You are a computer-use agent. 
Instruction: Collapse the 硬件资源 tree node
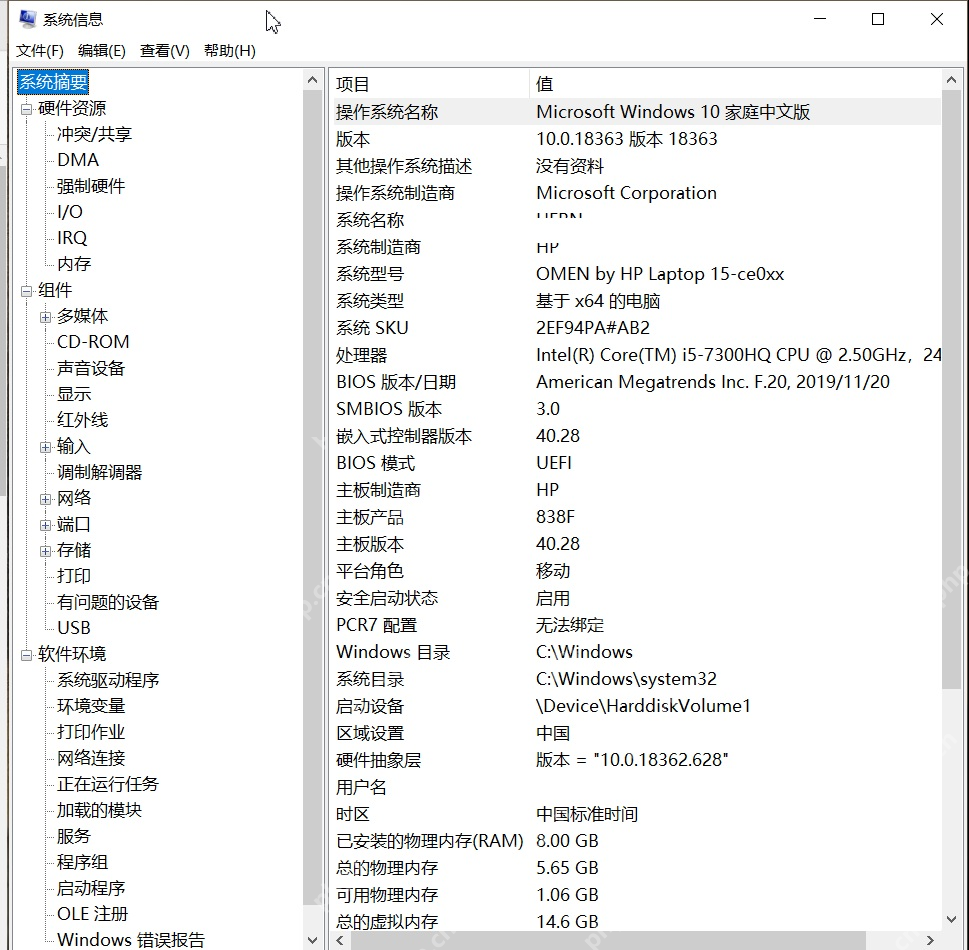coord(27,109)
